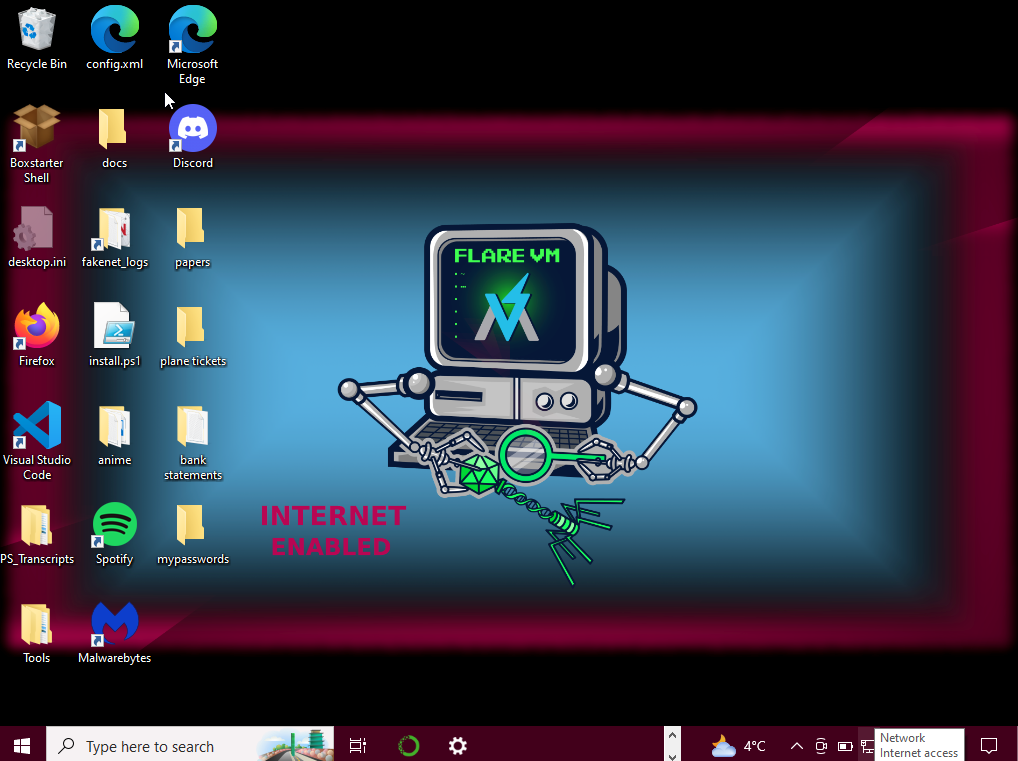Image resolution: width=1018 pixels, height=761 pixels.
Task: Select the Visual Studio Code shortcut
Action: point(37,426)
